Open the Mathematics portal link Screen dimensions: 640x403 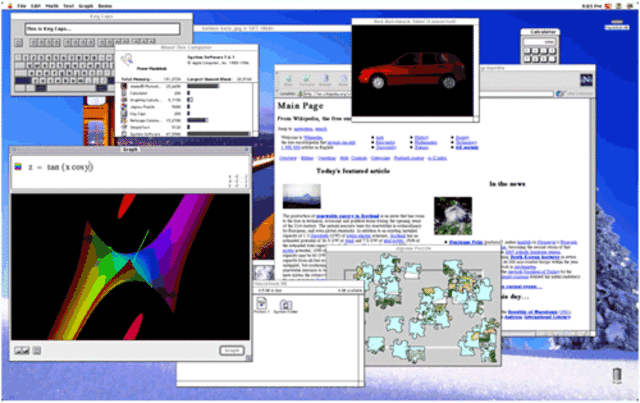tap(426, 142)
